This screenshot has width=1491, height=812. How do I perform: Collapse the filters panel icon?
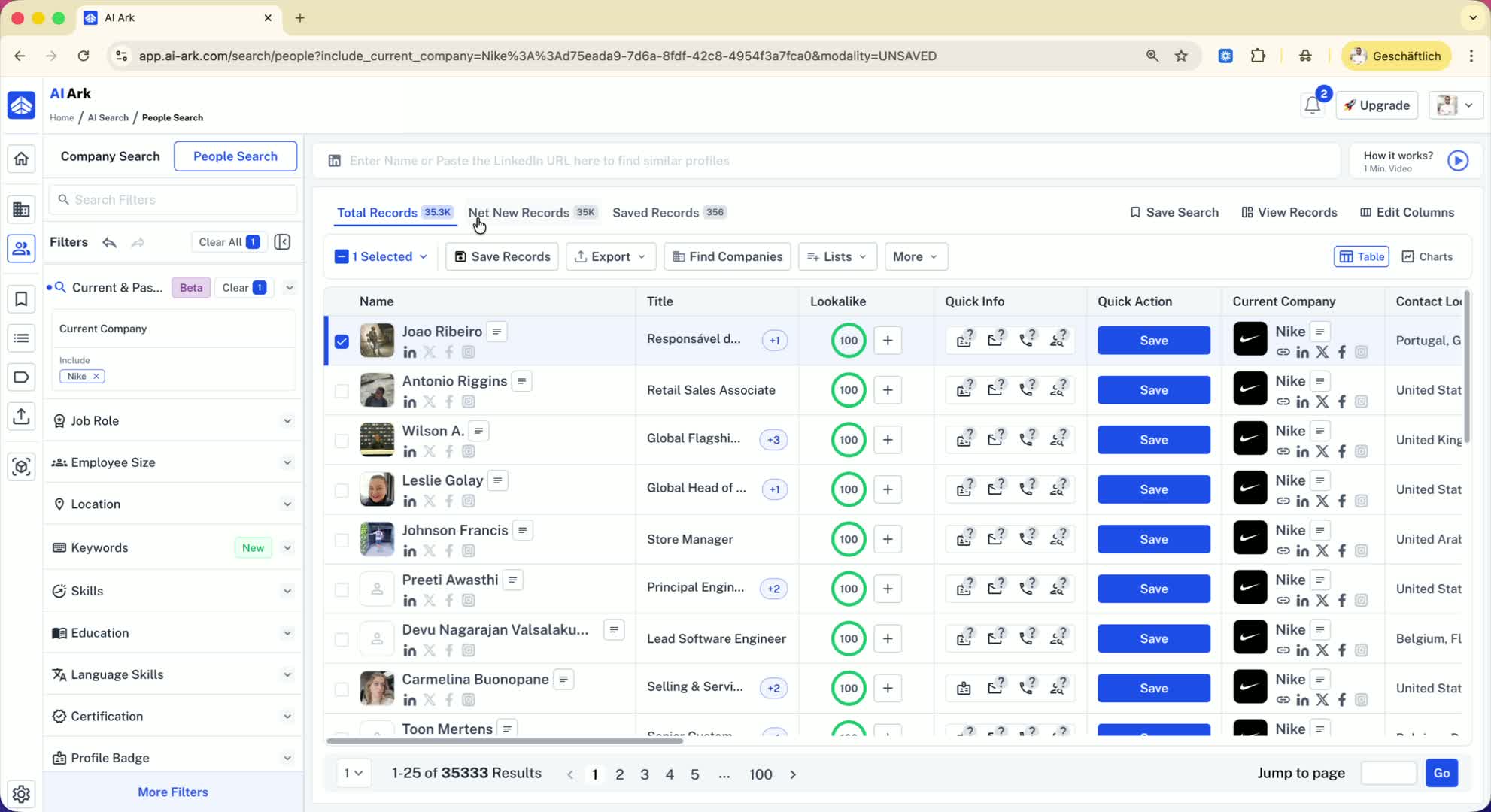pyautogui.click(x=282, y=242)
